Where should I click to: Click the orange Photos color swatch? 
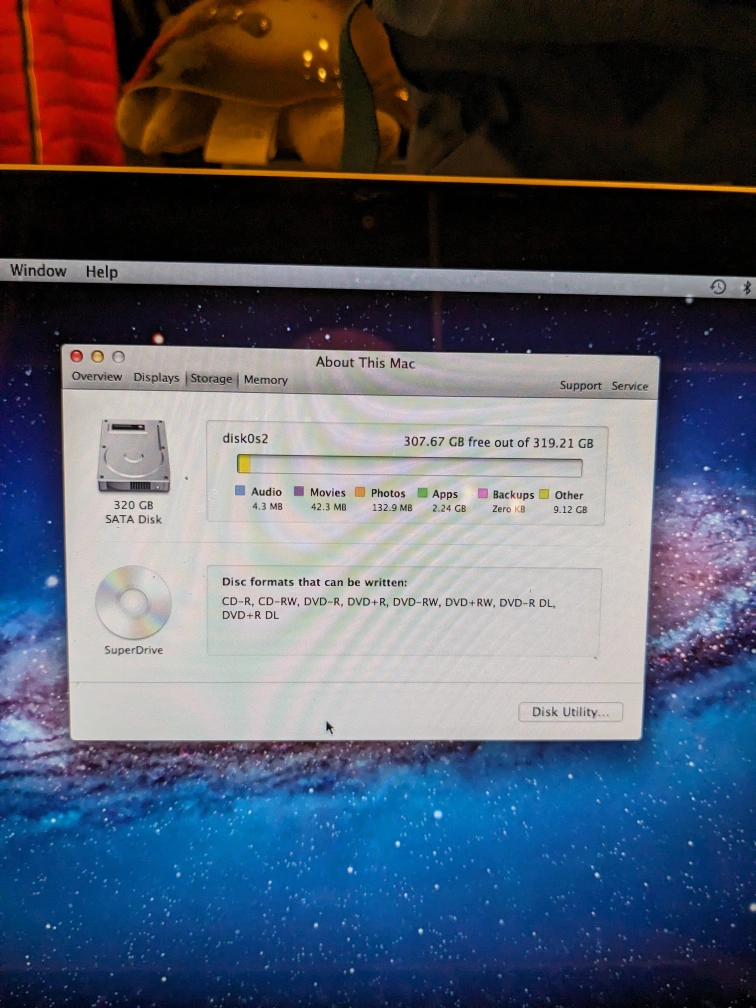(360, 492)
